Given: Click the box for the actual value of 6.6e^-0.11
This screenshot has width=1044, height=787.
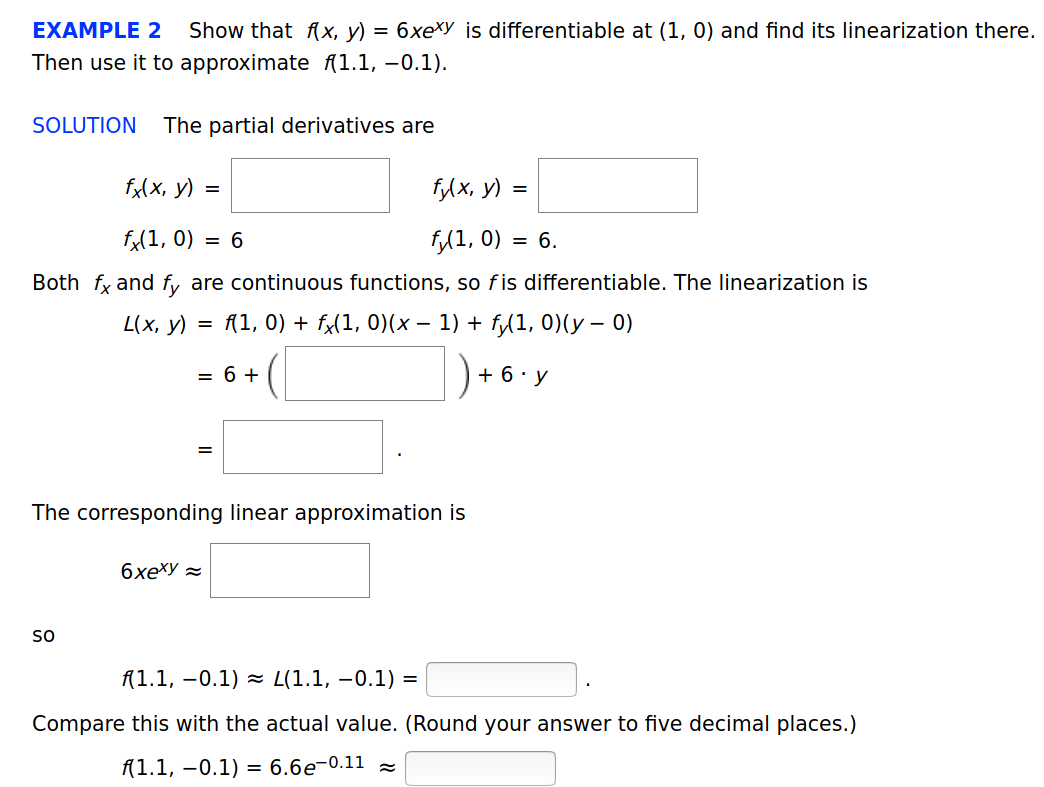Looking at the screenshot, I should (480, 768).
